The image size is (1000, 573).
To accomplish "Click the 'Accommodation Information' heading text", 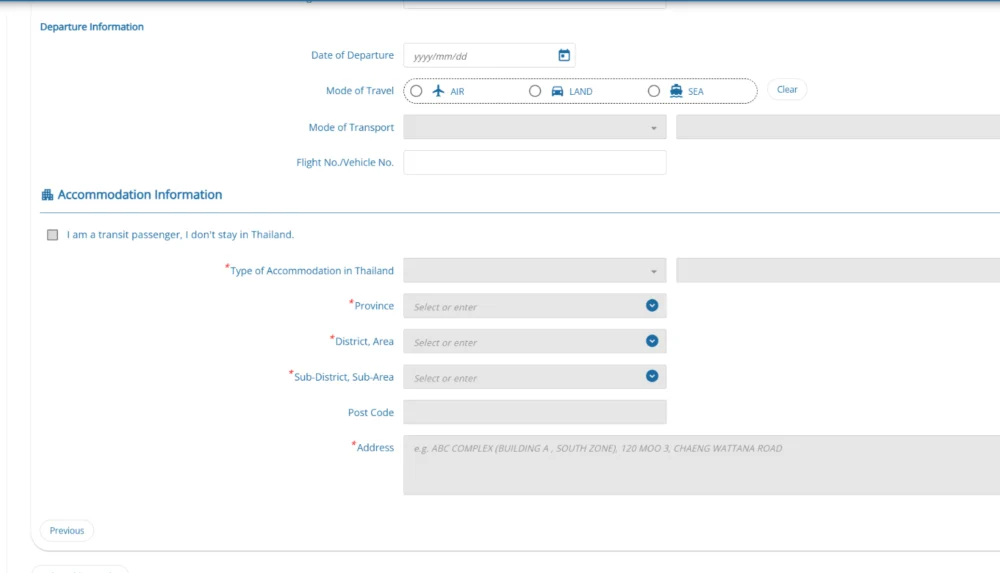I will [140, 195].
